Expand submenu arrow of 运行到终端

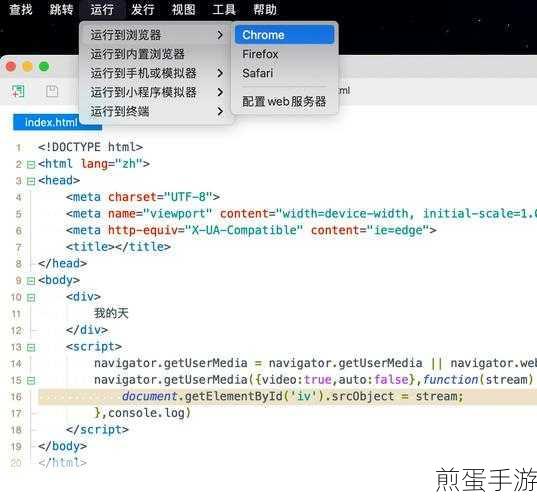click(x=220, y=111)
